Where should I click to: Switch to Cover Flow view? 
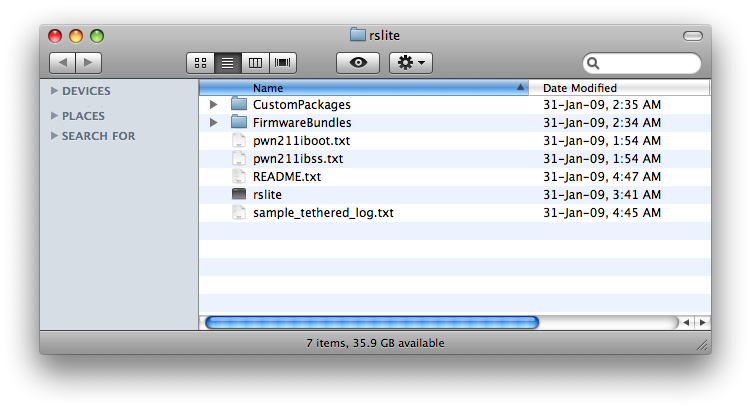tap(283, 63)
